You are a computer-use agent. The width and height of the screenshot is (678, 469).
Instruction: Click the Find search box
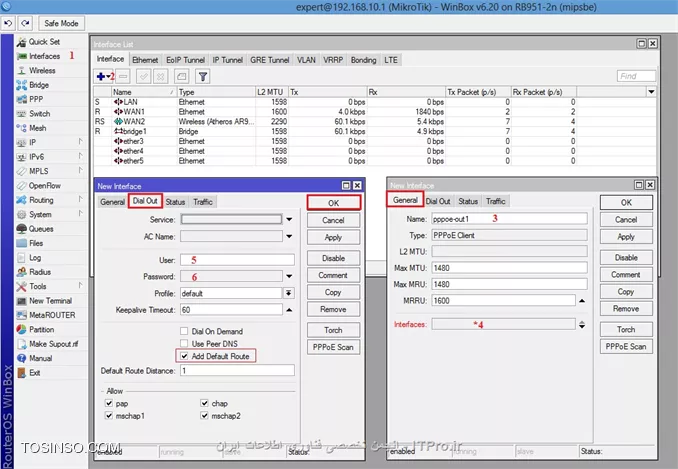pos(636,76)
